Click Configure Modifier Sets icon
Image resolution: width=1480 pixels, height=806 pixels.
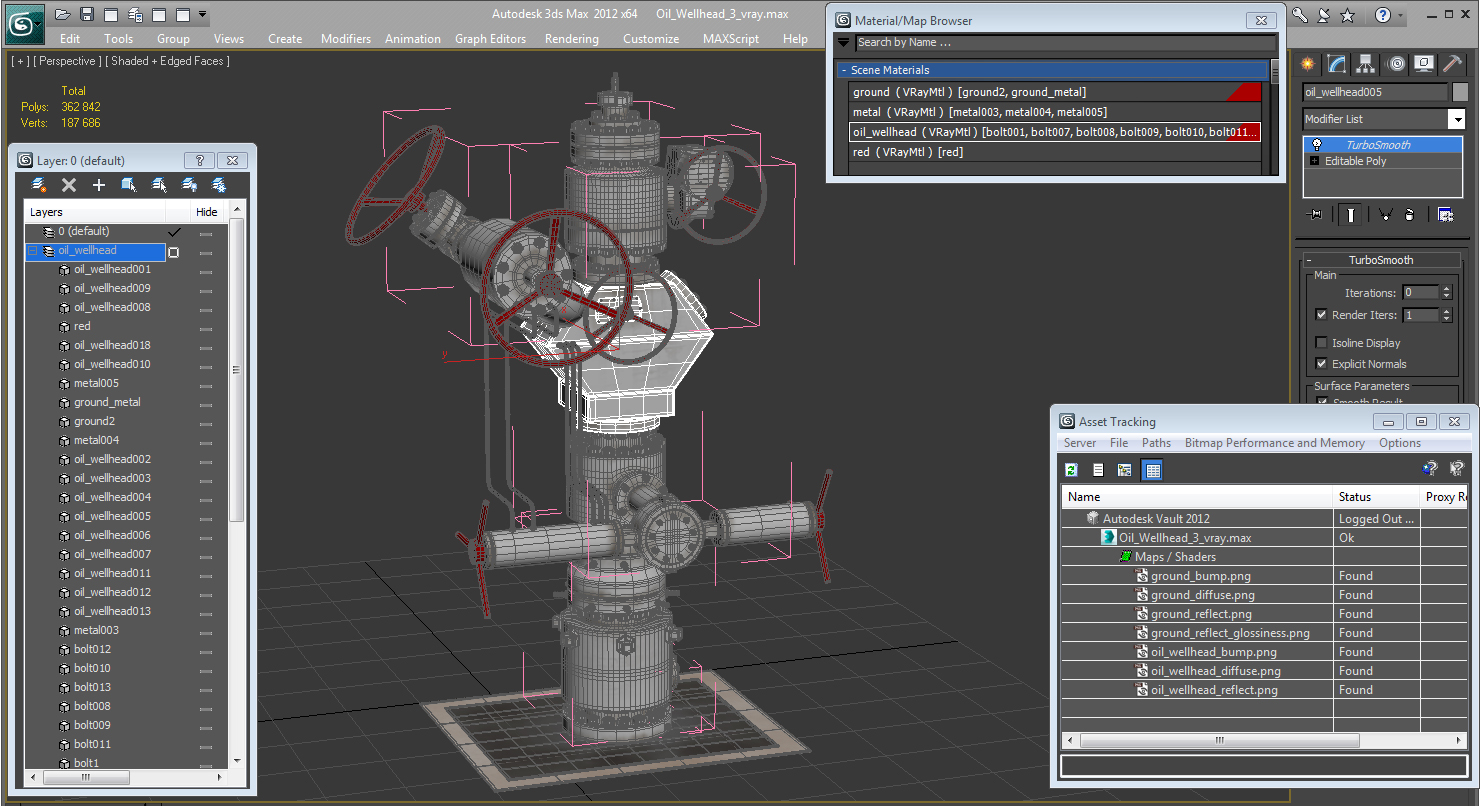pyautogui.click(x=1445, y=214)
